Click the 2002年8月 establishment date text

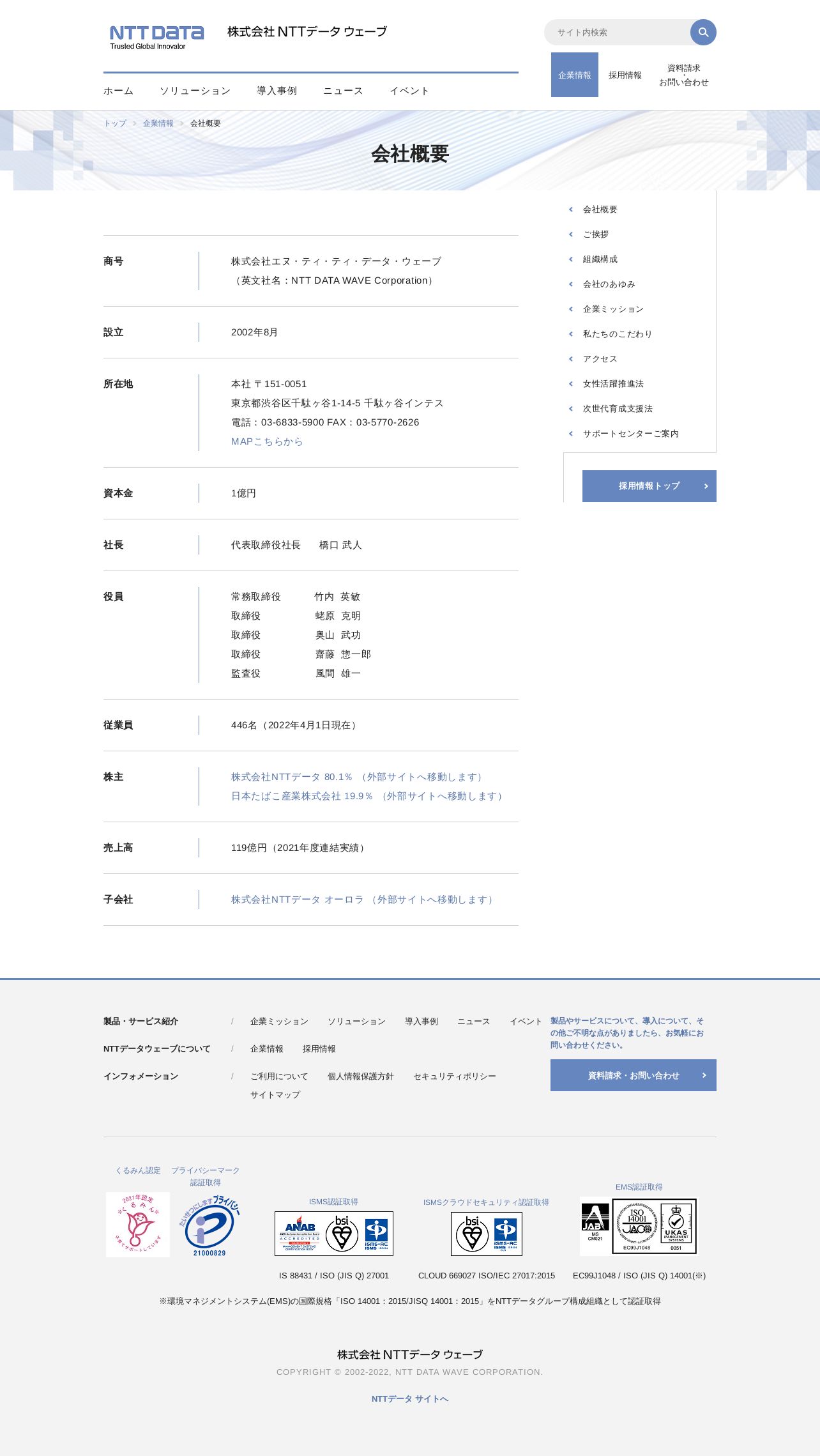pyautogui.click(x=254, y=332)
